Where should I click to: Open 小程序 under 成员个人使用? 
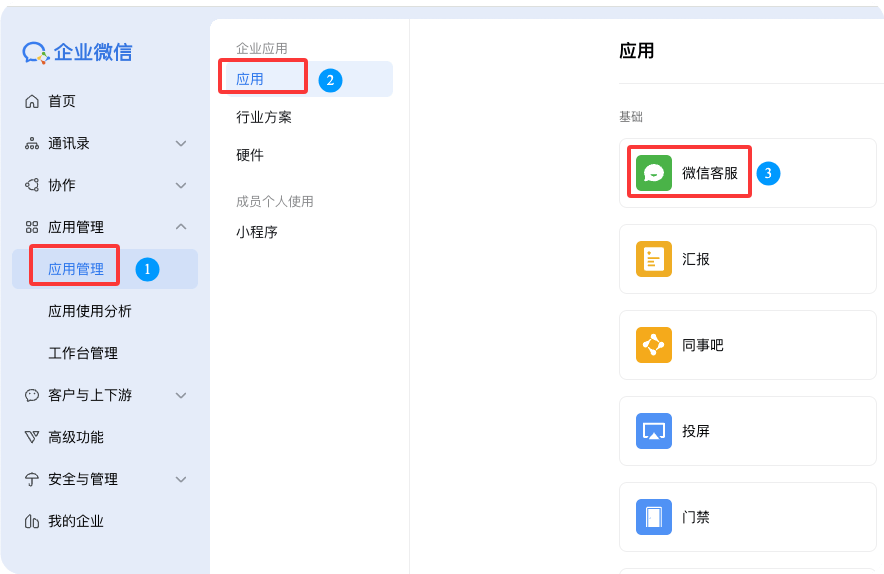(x=257, y=231)
